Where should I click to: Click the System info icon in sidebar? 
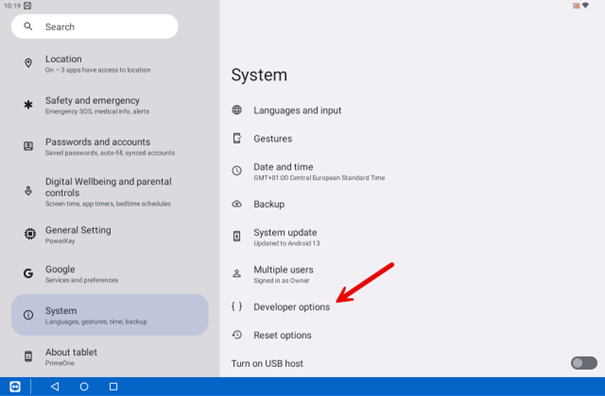28,315
